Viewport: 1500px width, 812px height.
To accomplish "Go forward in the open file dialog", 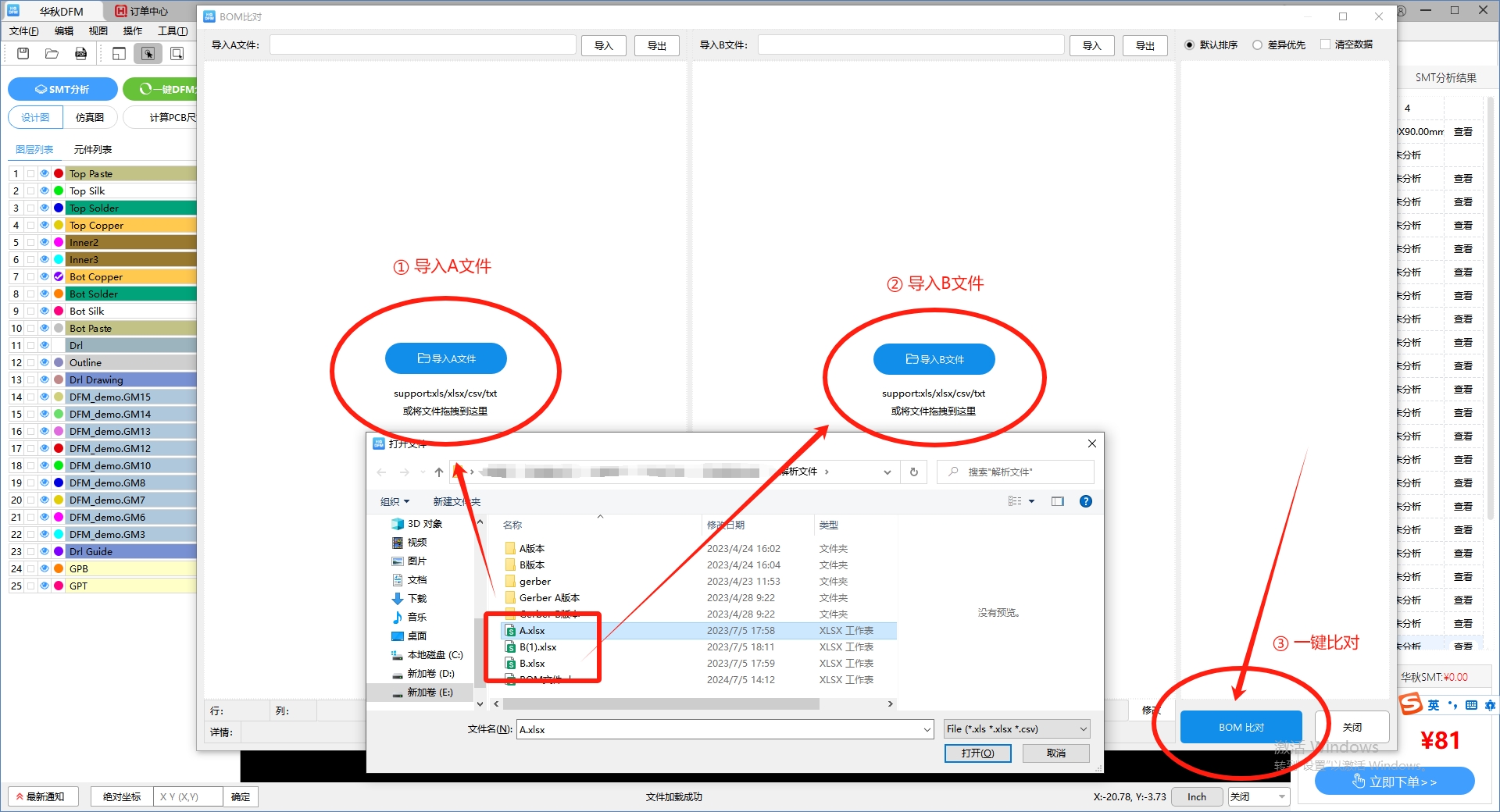I will [x=404, y=472].
